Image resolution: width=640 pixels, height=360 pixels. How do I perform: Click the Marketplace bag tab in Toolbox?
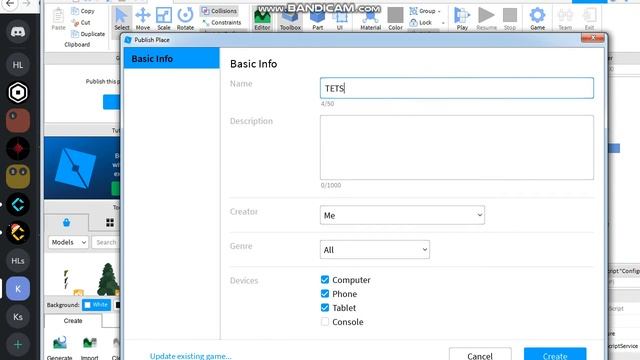click(66, 222)
